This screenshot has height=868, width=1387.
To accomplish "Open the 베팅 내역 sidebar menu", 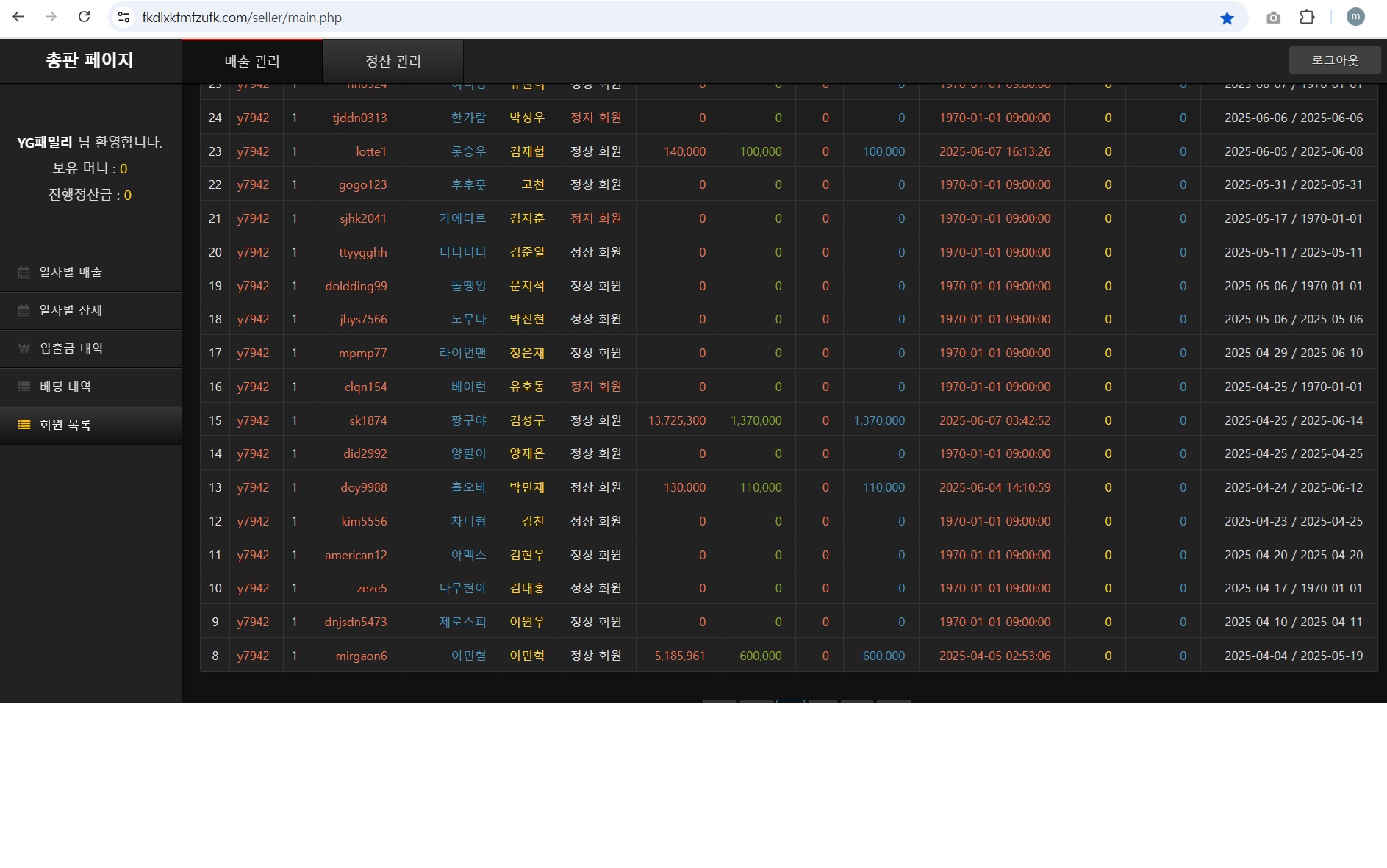I will pos(65,387).
